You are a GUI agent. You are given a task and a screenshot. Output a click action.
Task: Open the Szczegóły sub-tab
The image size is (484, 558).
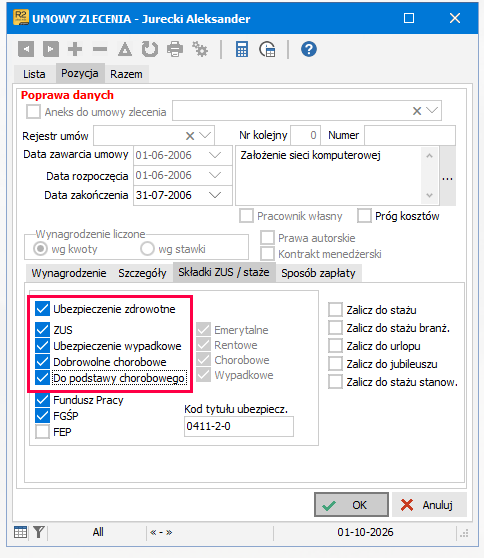142,273
